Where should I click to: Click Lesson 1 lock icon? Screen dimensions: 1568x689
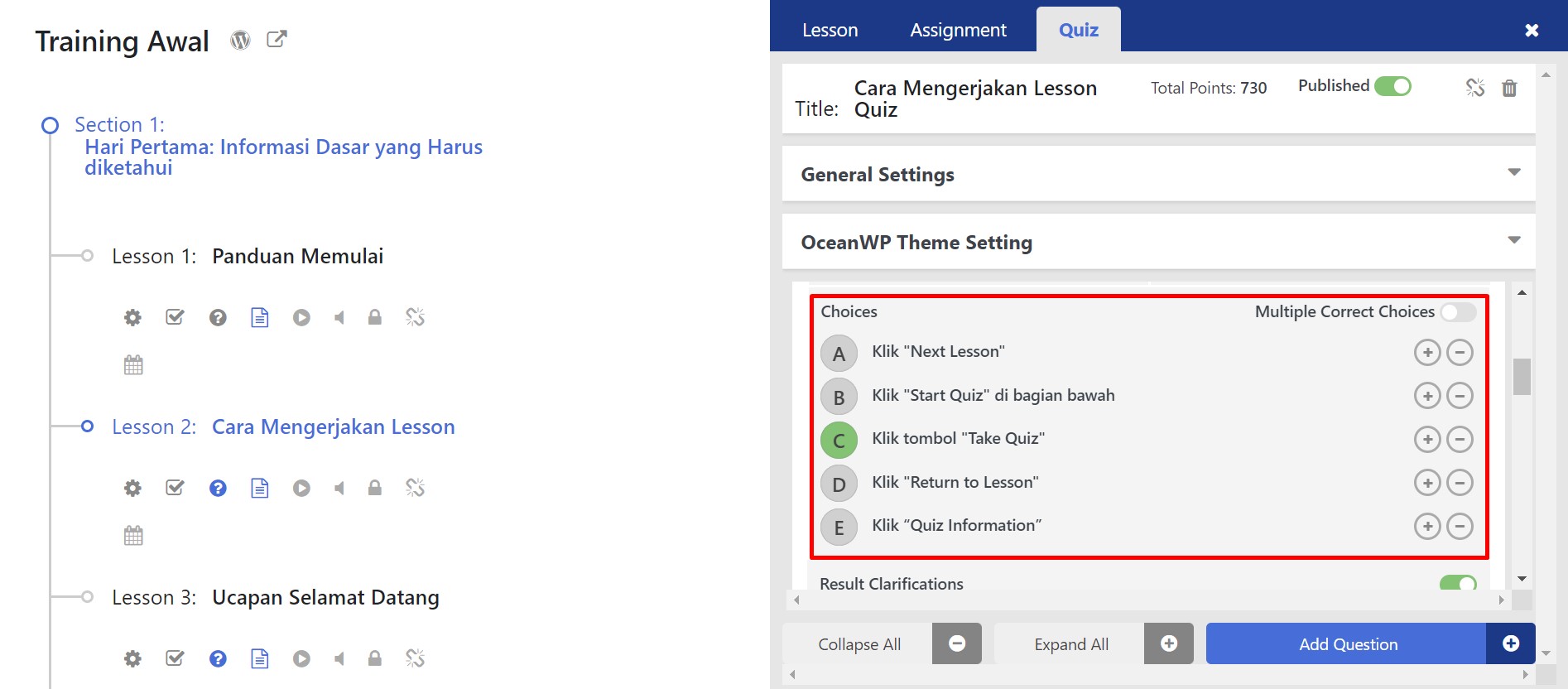pos(375,317)
